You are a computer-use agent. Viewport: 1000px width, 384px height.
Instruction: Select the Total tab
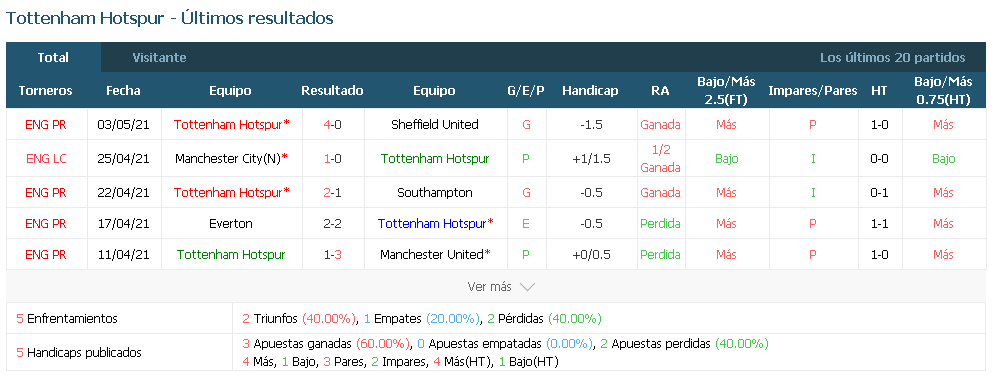coord(53,57)
